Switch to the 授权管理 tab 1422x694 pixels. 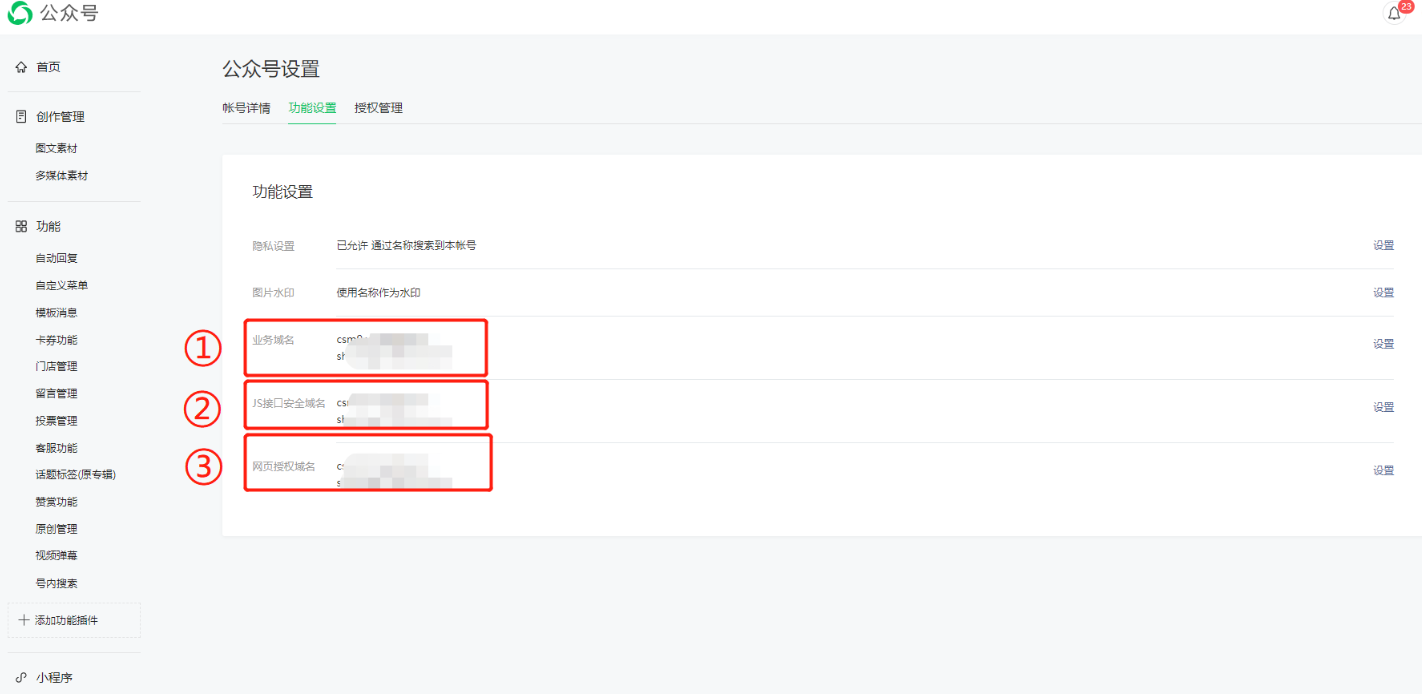tap(378, 108)
